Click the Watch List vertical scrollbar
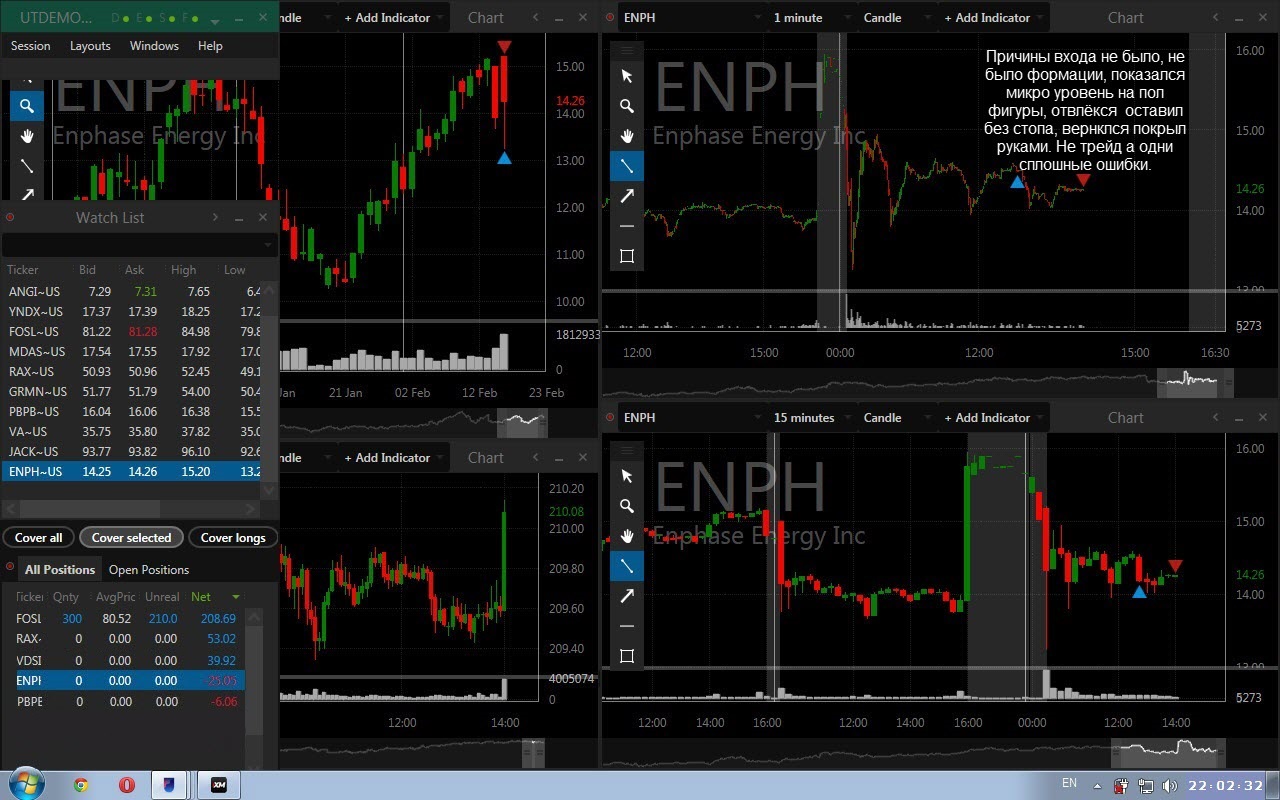The width and height of the screenshot is (1280, 800). click(x=269, y=390)
